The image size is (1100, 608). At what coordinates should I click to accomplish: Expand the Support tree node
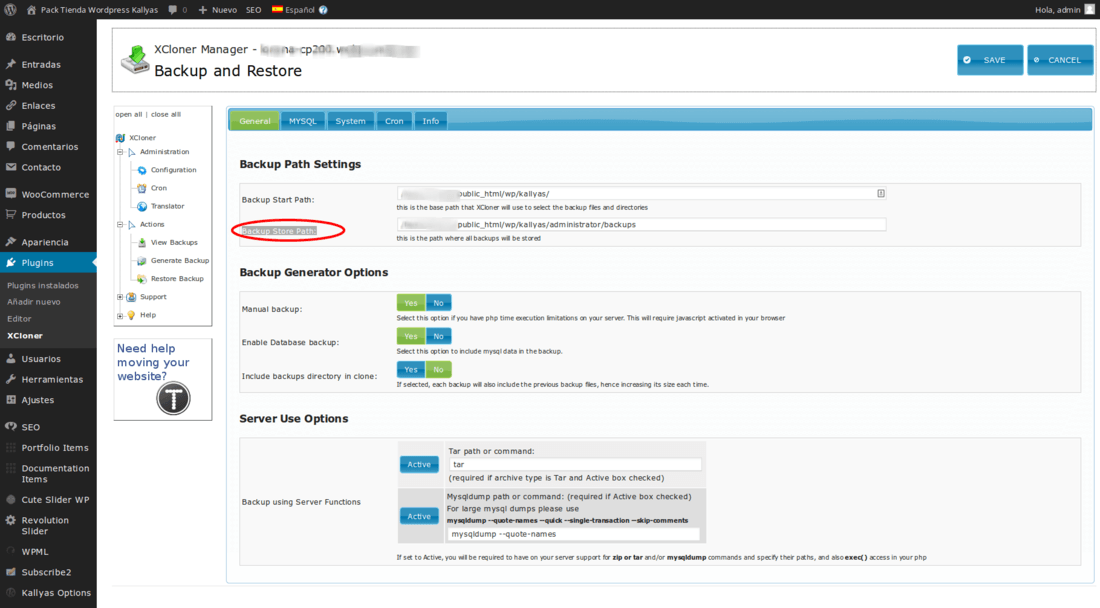click(x=120, y=297)
